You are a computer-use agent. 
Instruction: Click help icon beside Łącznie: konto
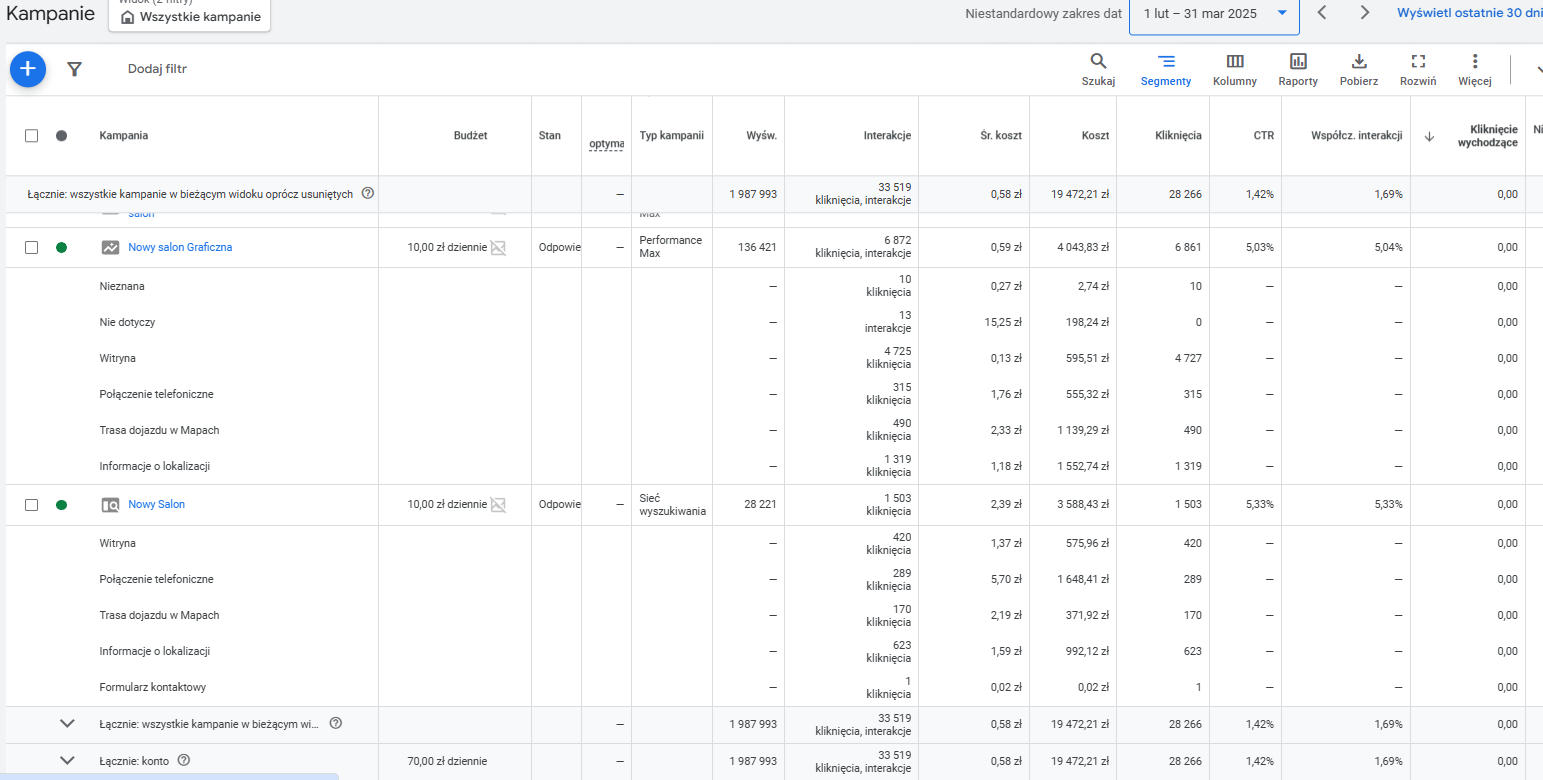coord(183,760)
